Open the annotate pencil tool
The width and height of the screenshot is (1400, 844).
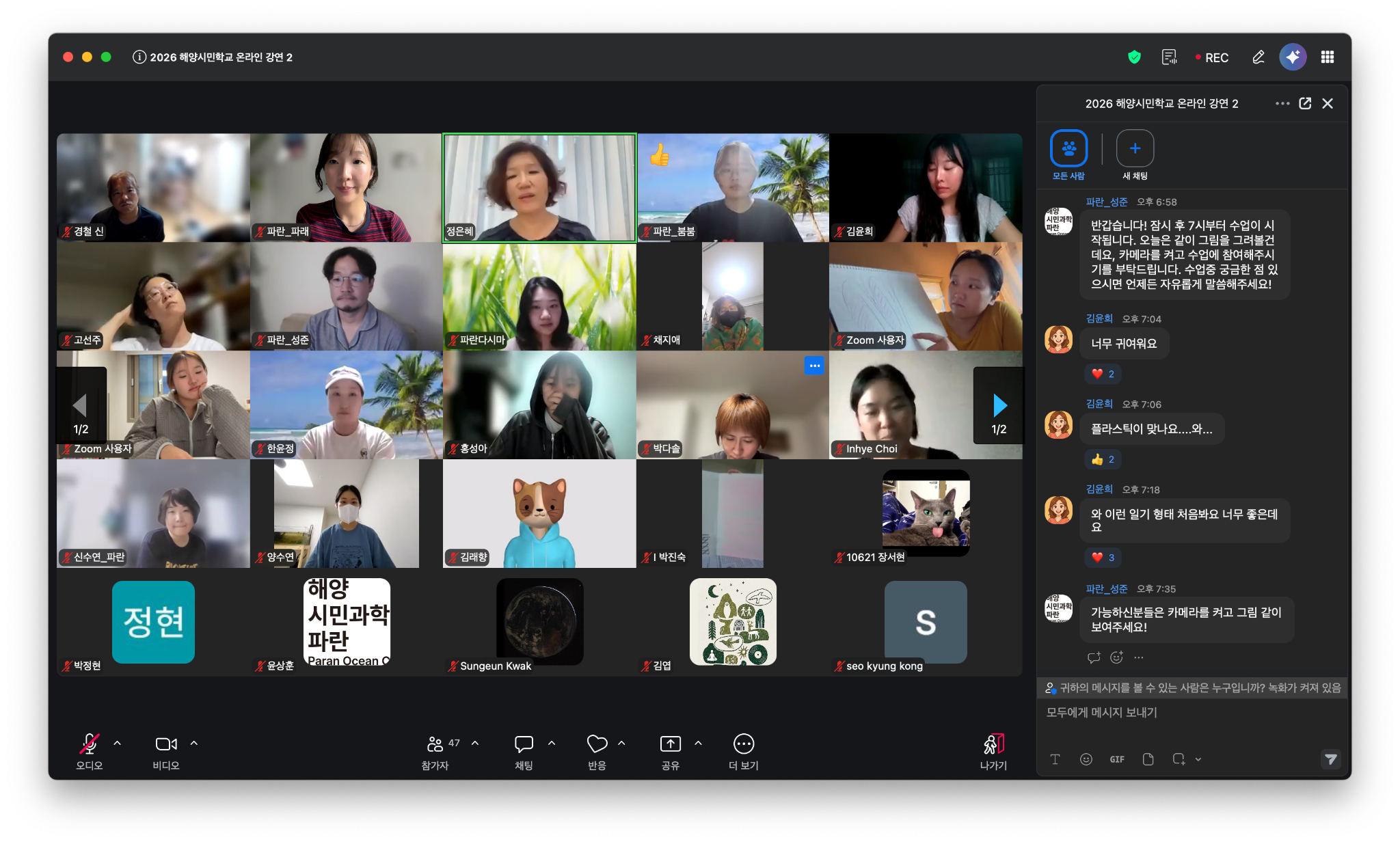coord(1258,57)
